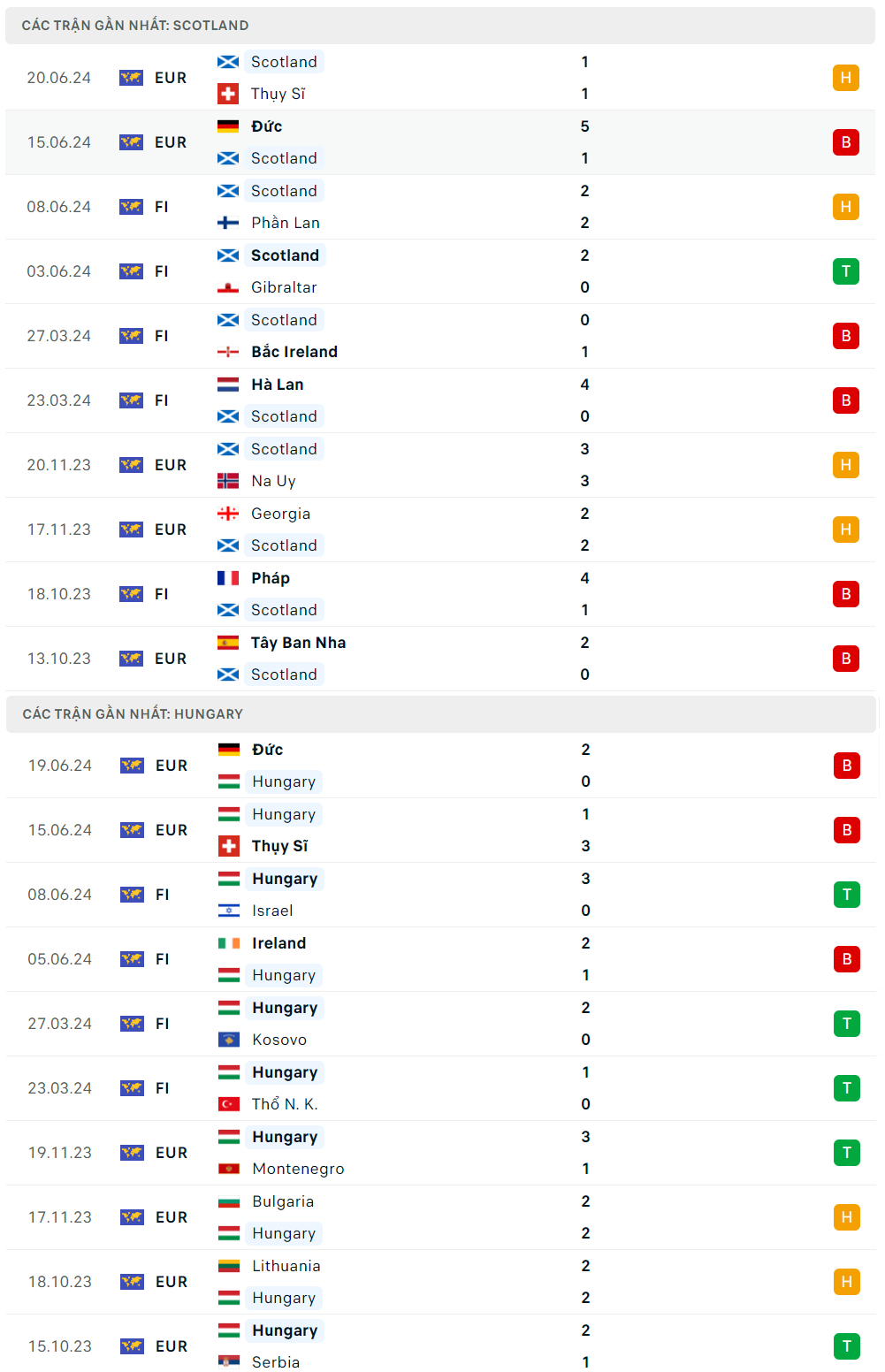
Task: Open the Georgia team link
Action: click(280, 514)
